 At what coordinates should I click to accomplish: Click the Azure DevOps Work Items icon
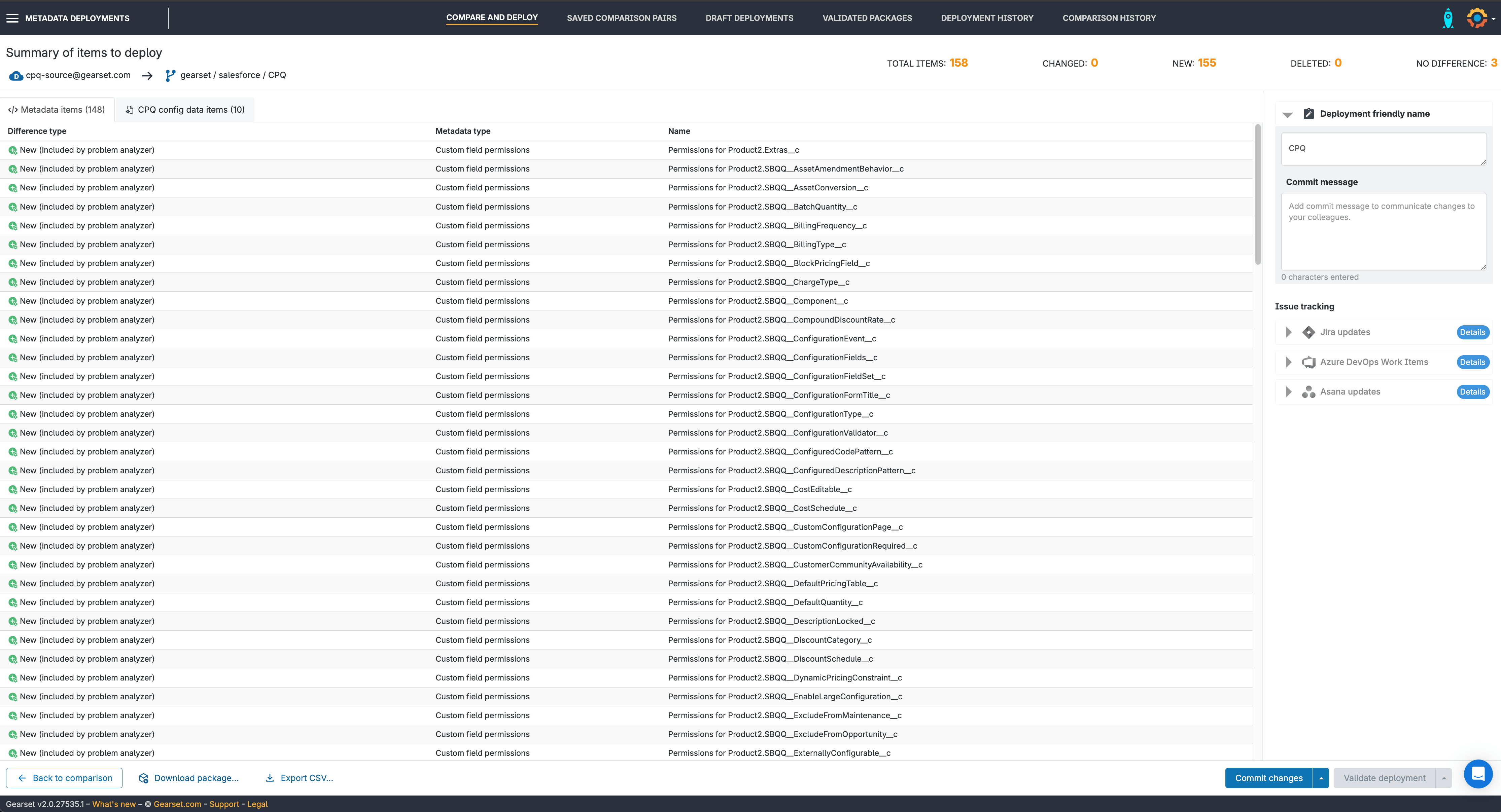point(1309,362)
